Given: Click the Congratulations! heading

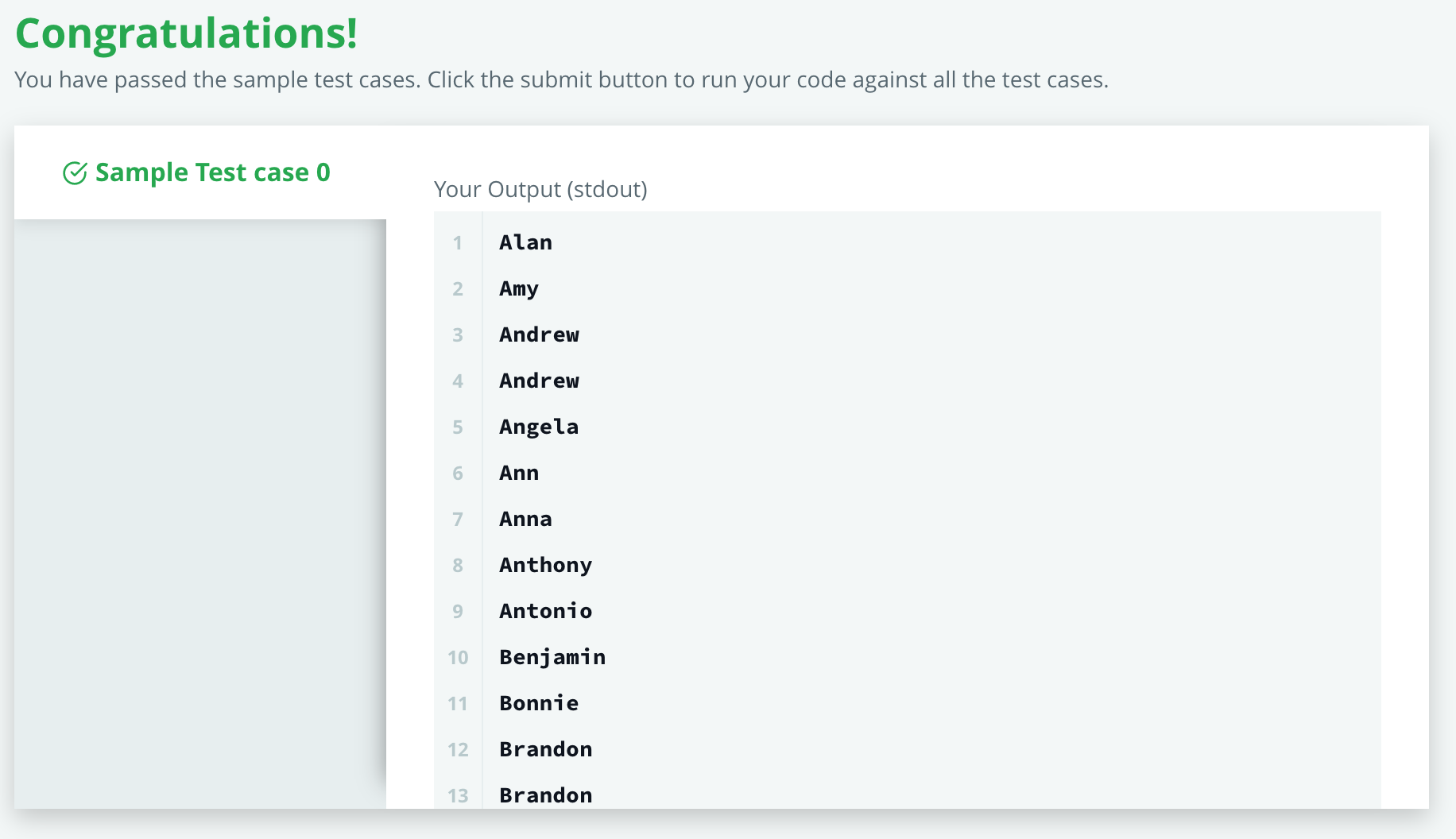Looking at the screenshot, I should click(x=186, y=33).
